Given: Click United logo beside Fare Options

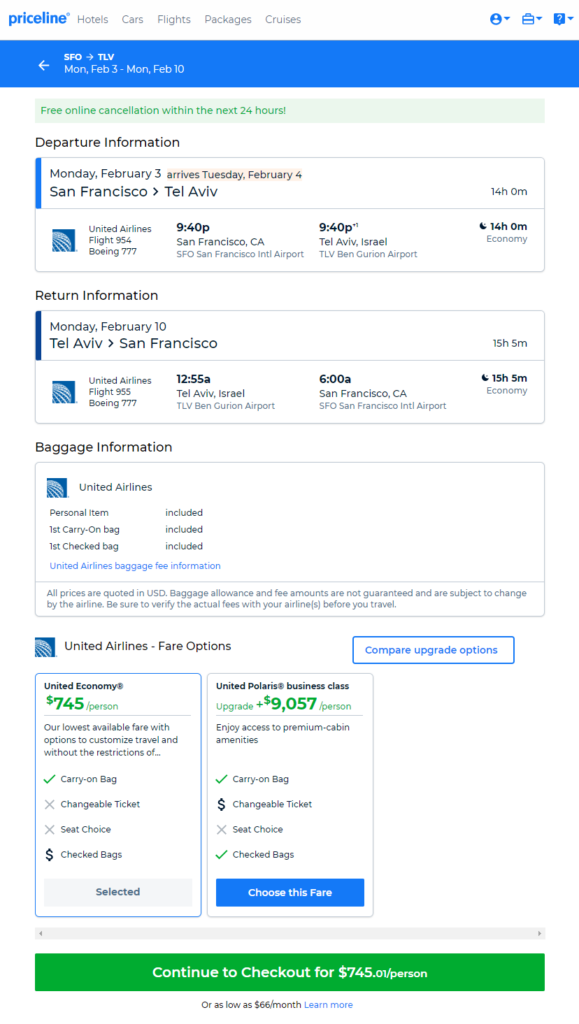Looking at the screenshot, I should pos(46,647).
